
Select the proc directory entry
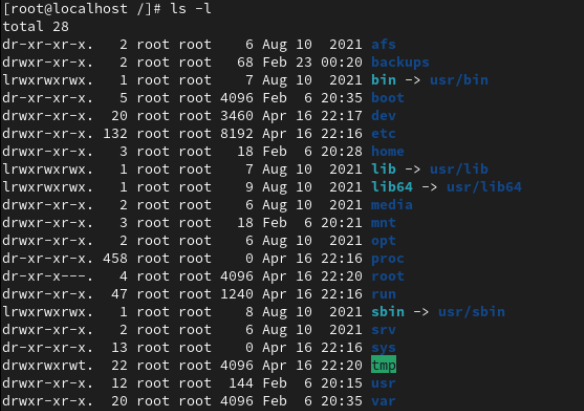pos(387,258)
